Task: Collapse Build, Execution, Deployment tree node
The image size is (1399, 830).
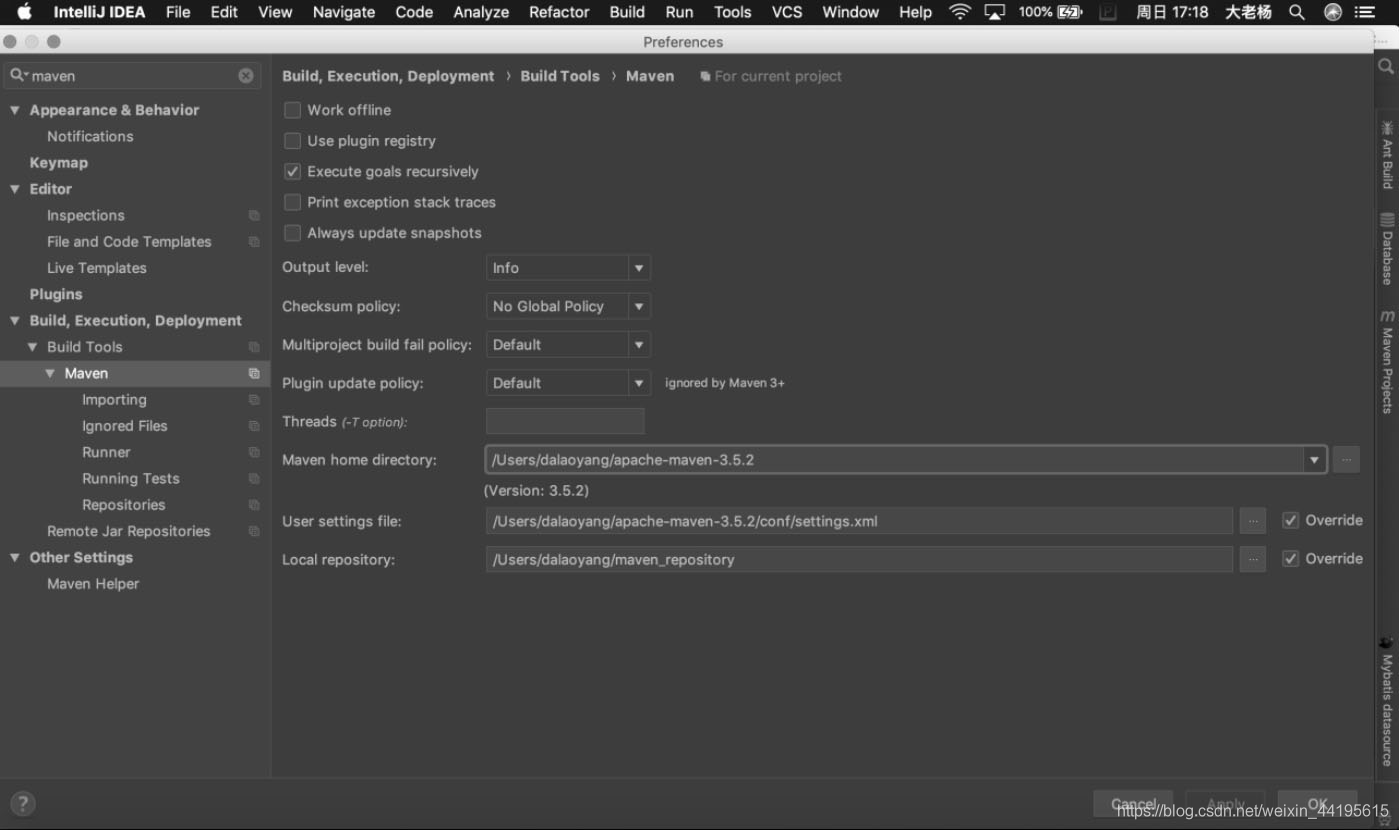Action: click(x=15, y=321)
